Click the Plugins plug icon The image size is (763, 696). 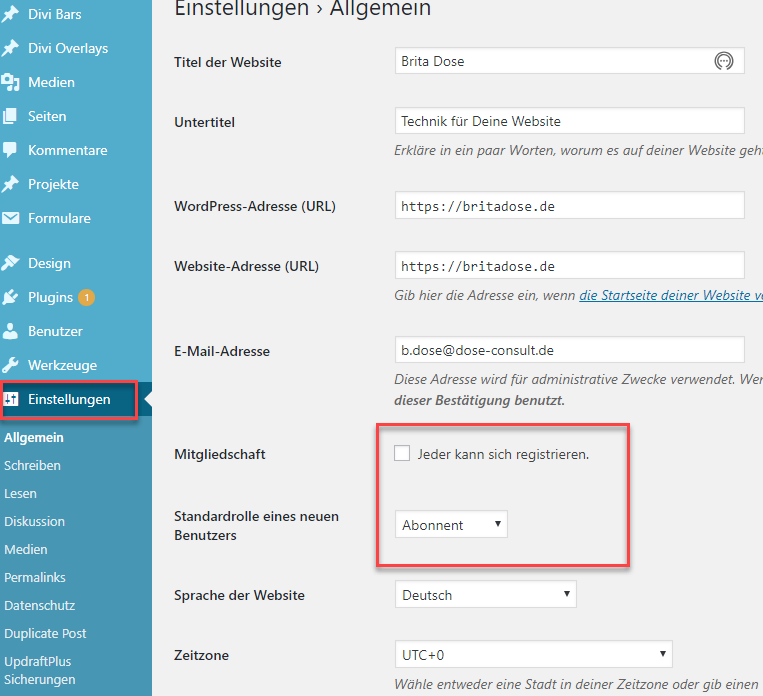11,297
